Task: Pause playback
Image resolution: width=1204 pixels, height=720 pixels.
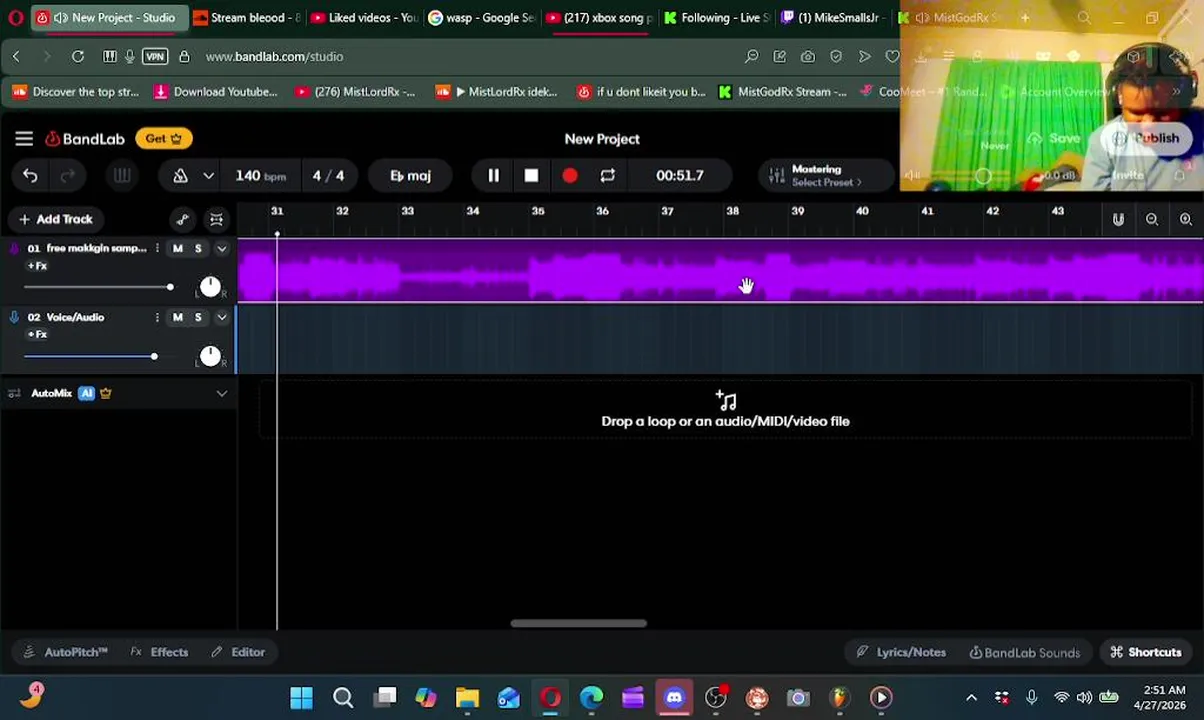Action: coord(493,176)
